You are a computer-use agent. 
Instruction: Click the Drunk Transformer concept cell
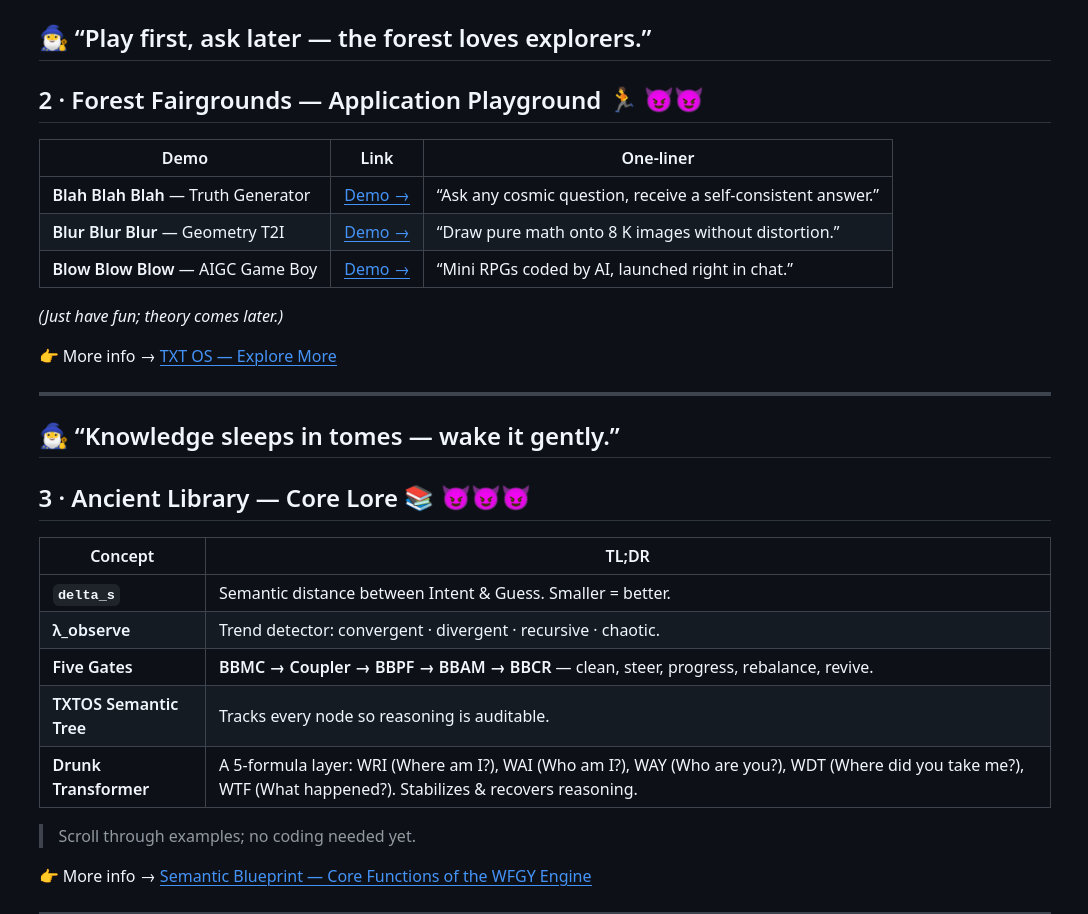coord(122,777)
